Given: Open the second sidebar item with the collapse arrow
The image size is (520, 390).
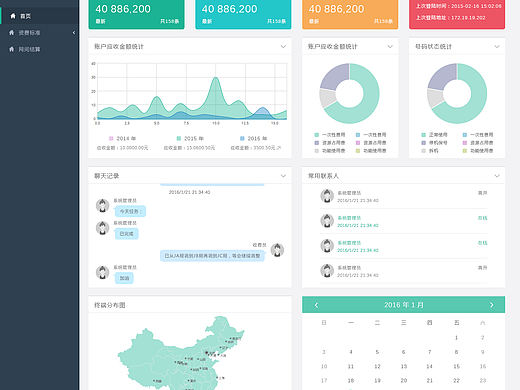Looking at the screenshot, I should (39, 33).
